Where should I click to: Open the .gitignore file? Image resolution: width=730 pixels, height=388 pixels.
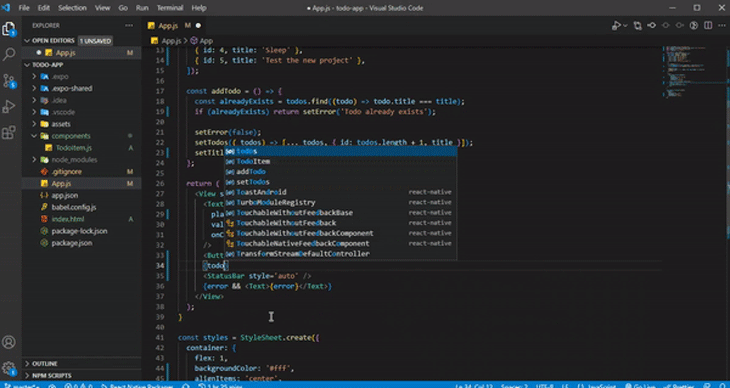pos(81,171)
